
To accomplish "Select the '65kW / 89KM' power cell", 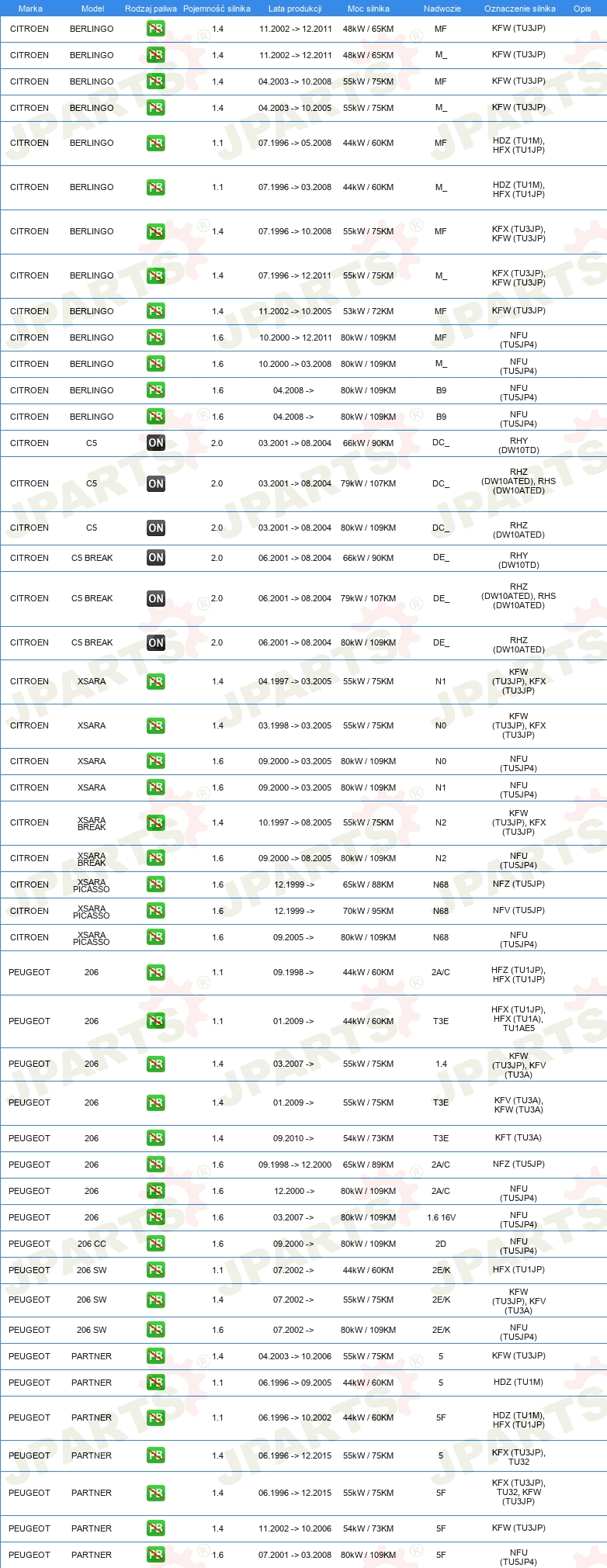I will [x=369, y=1165].
